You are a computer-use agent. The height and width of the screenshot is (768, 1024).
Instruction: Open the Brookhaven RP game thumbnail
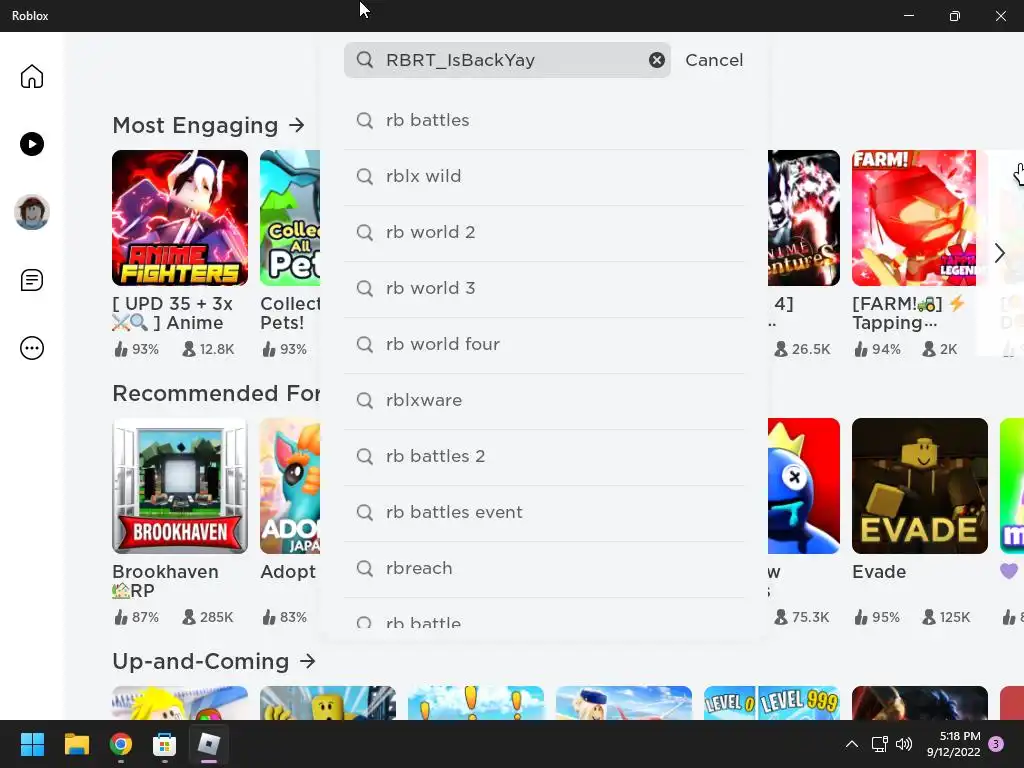[x=180, y=486]
